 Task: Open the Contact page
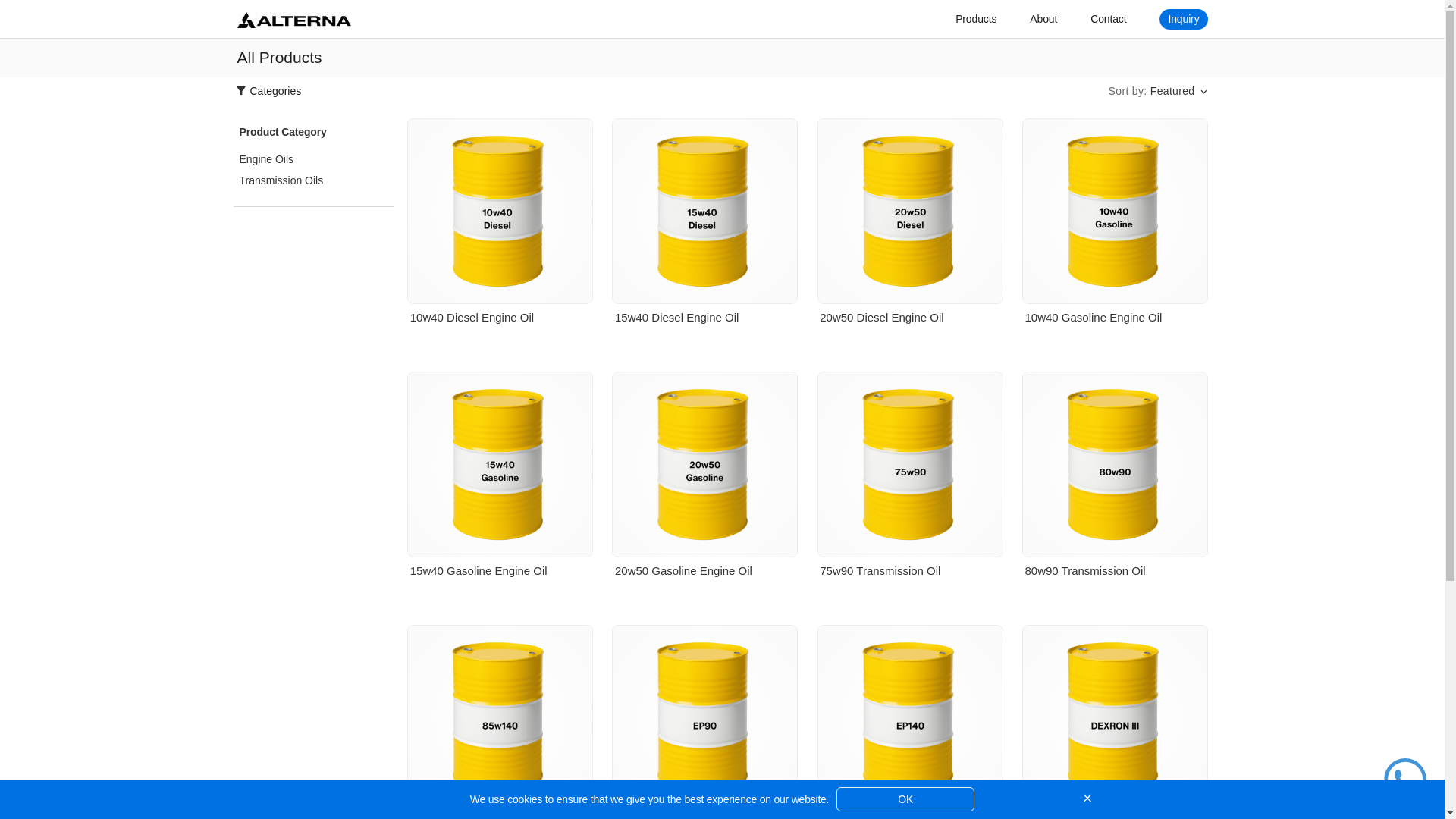pos(1108,19)
